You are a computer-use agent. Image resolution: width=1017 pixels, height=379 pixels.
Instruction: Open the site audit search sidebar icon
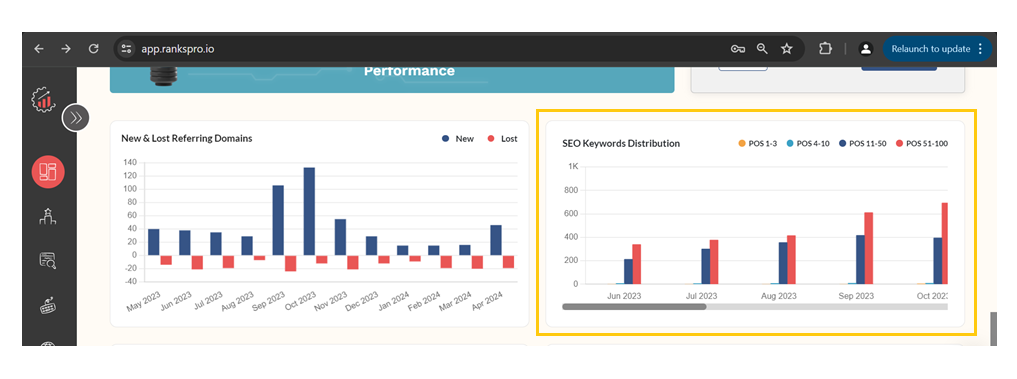pos(48,261)
